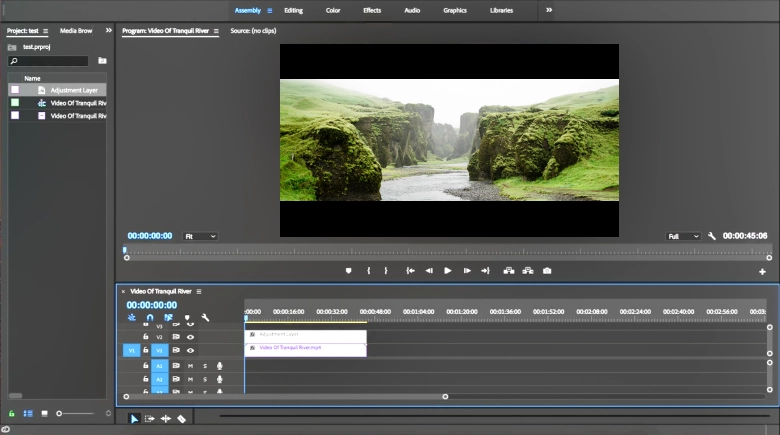The height and width of the screenshot is (435, 780).
Task: Toggle V2 track visibility eye
Action: [190, 337]
